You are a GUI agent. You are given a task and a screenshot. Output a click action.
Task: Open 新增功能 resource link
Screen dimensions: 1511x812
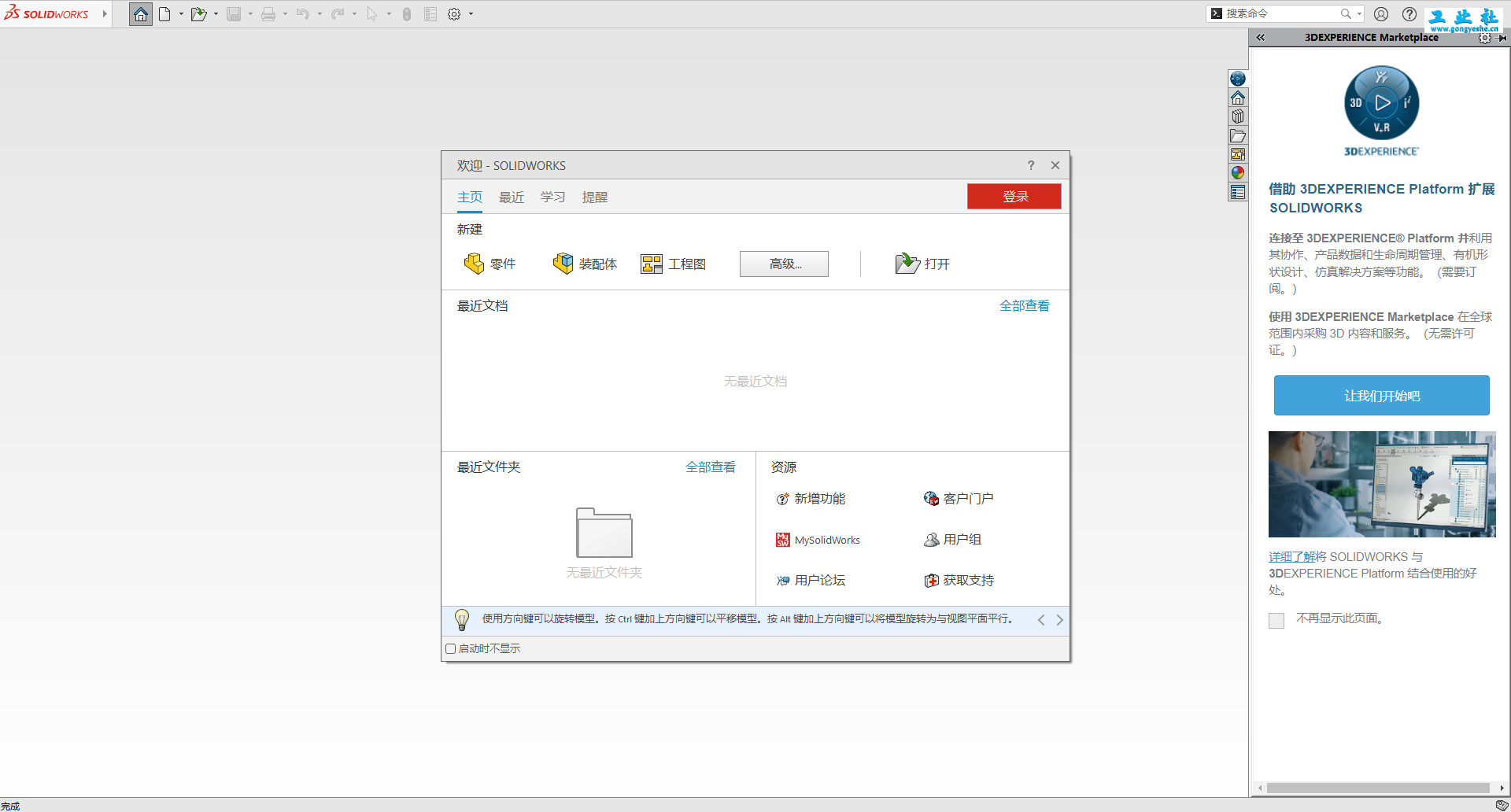pyautogui.click(x=811, y=499)
